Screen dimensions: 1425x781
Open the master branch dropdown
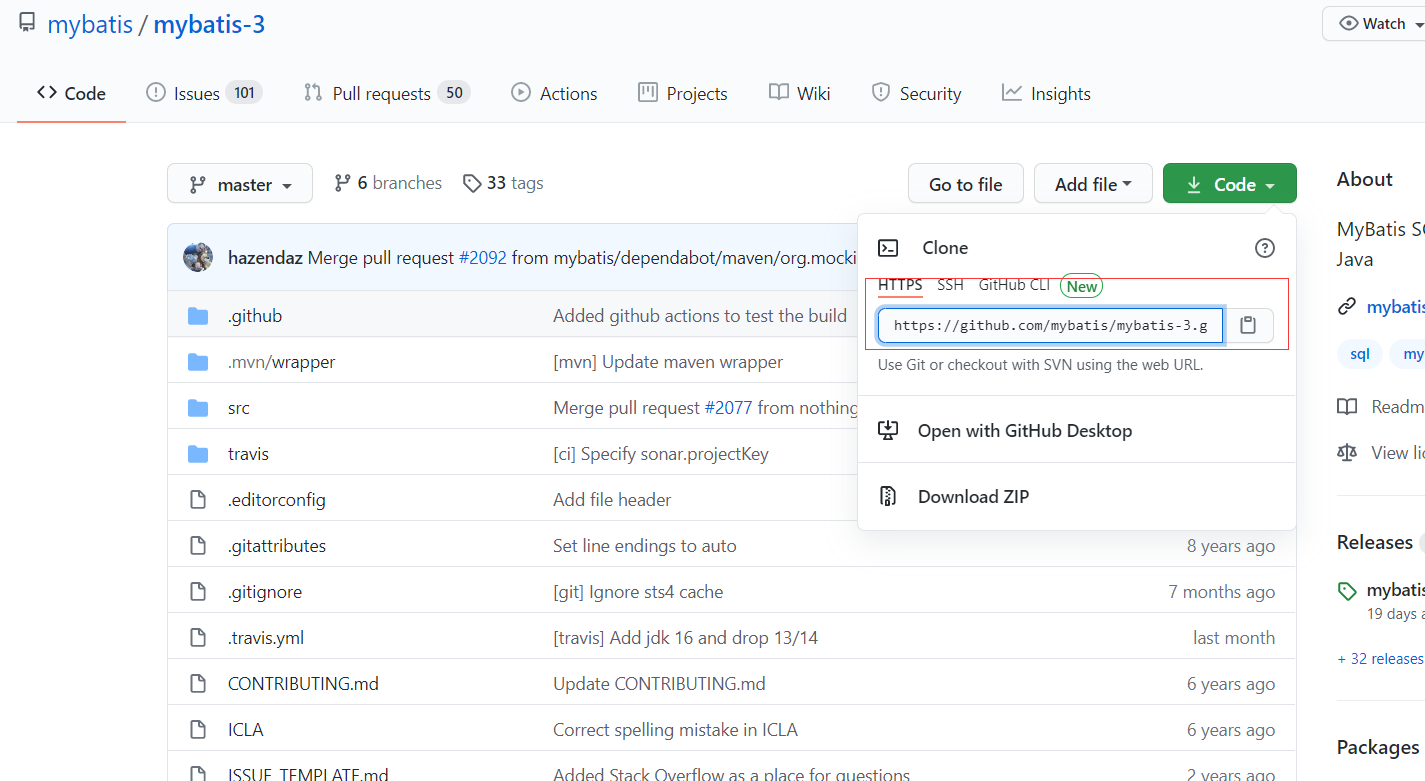[240, 184]
